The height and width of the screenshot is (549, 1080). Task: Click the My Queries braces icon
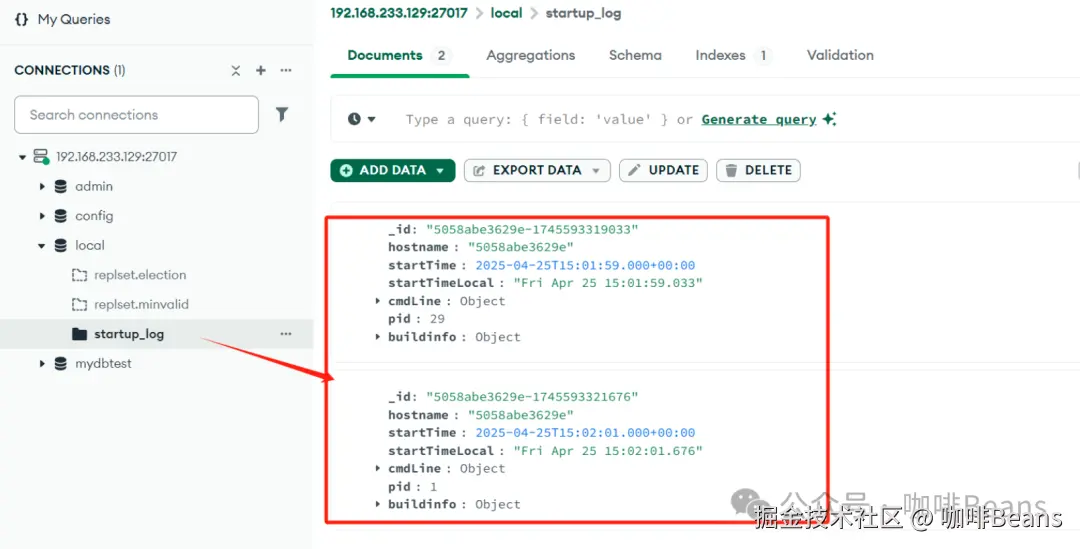pyautogui.click(x=21, y=19)
